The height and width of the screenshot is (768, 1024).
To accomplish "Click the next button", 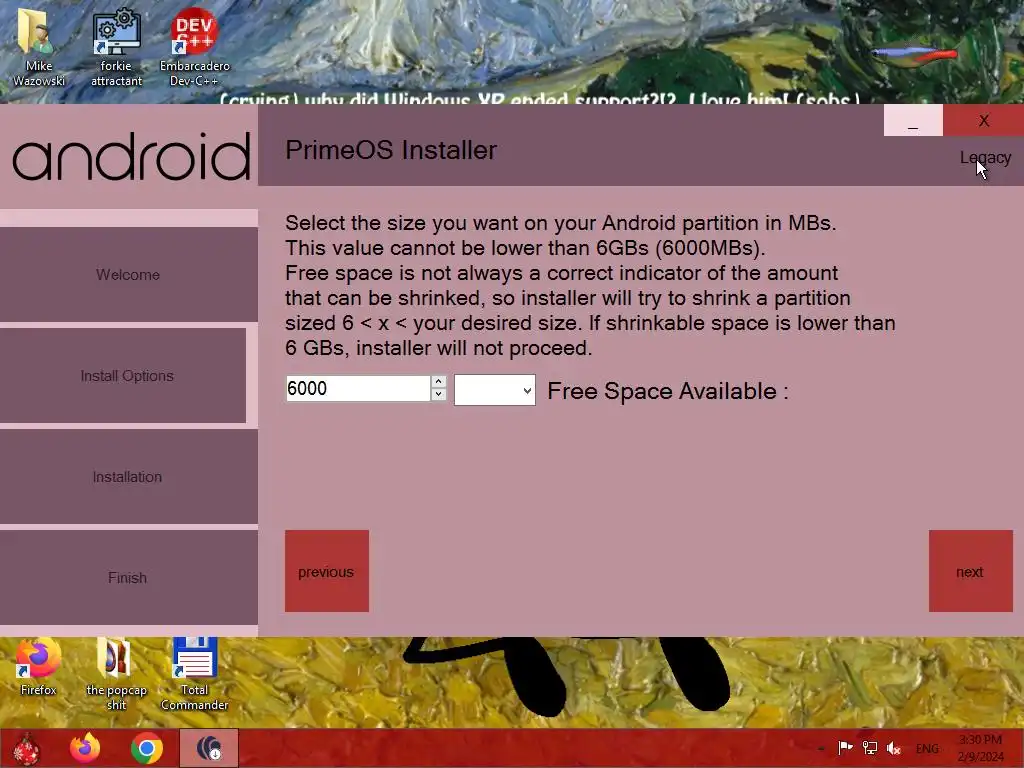I will tap(970, 571).
